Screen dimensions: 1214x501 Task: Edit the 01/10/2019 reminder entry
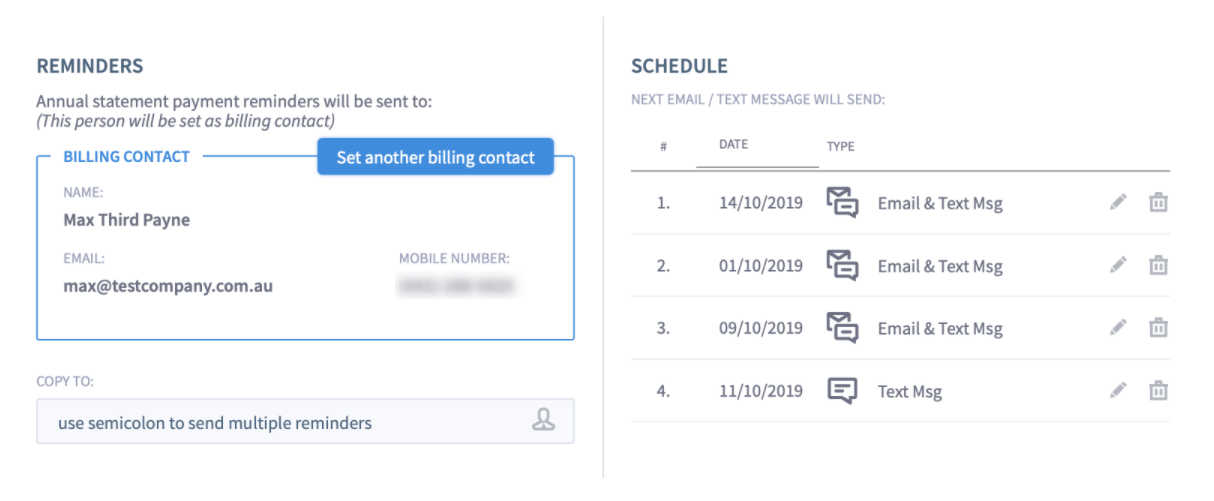pos(1118,265)
